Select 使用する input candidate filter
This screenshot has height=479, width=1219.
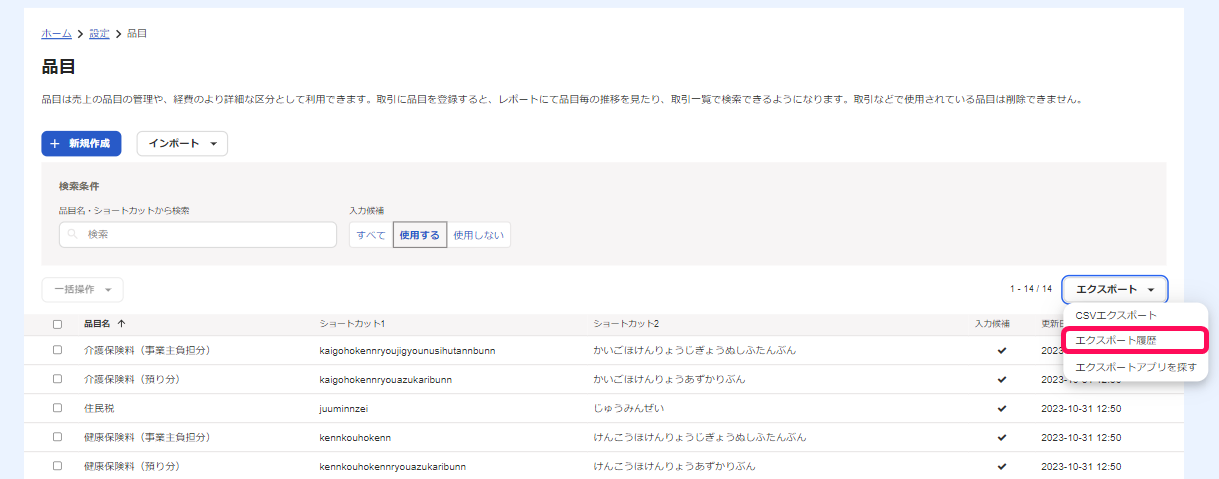(419, 235)
